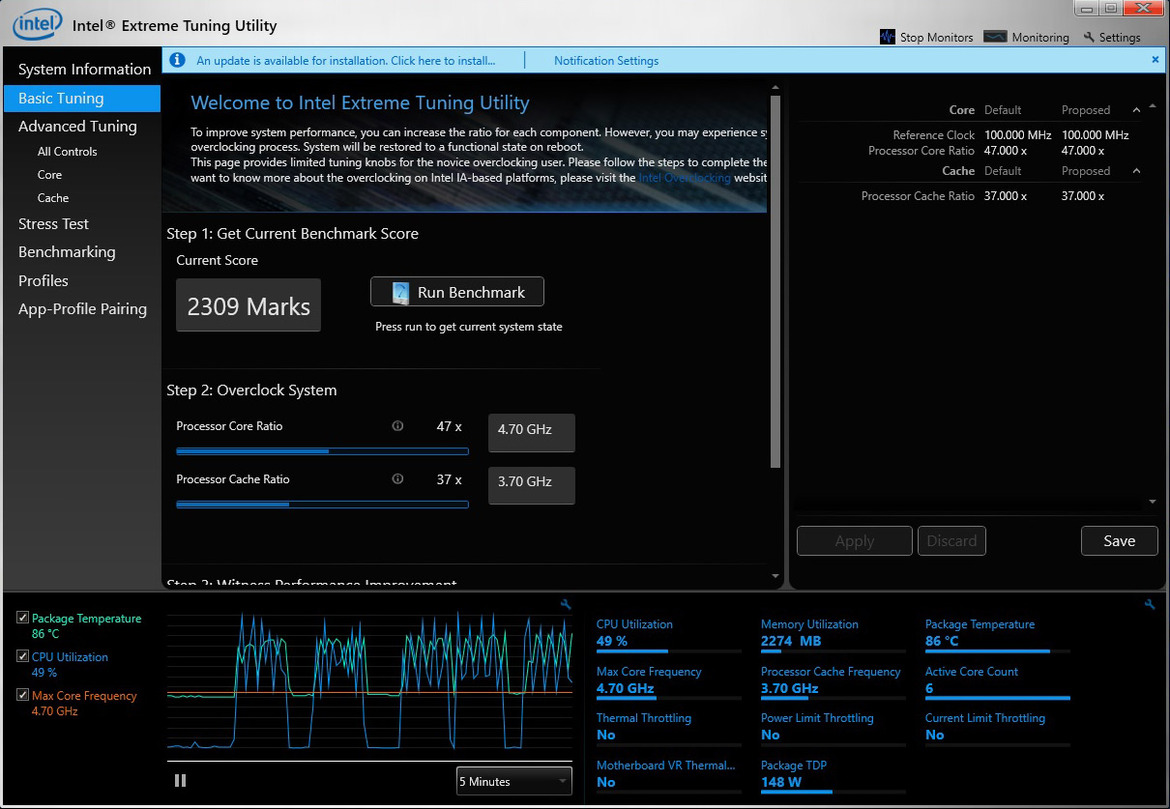Click the Package TDP 148 W value
This screenshot has width=1170, height=809.
tap(781, 781)
